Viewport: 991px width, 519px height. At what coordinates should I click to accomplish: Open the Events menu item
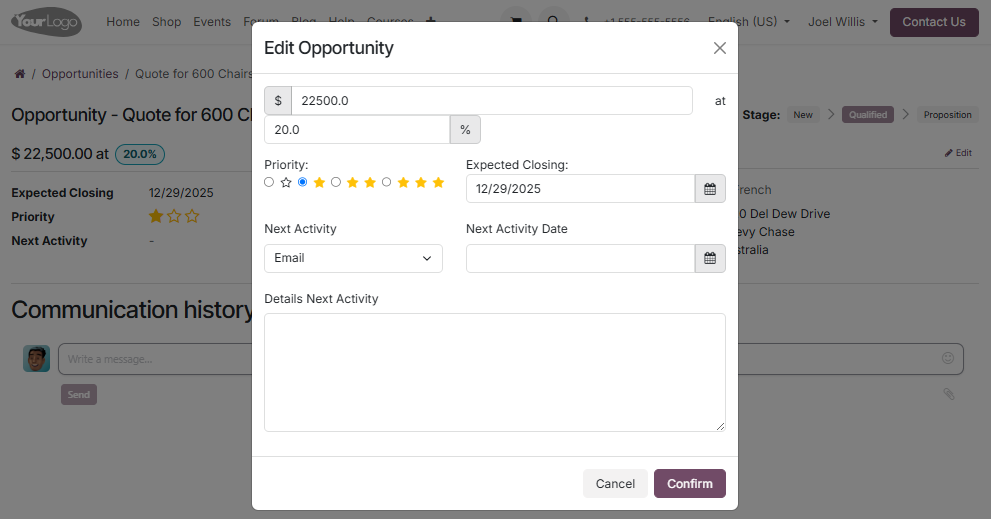[212, 22]
